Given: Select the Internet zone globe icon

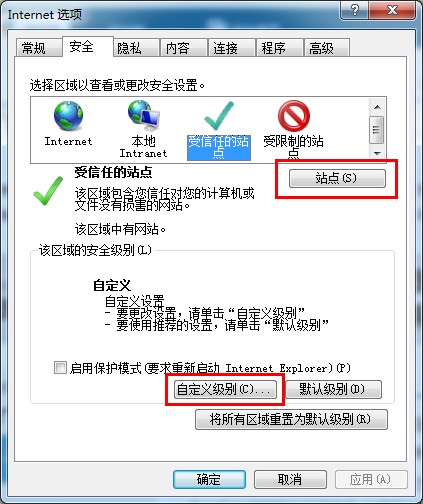Looking at the screenshot, I should (x=69, y=116).
